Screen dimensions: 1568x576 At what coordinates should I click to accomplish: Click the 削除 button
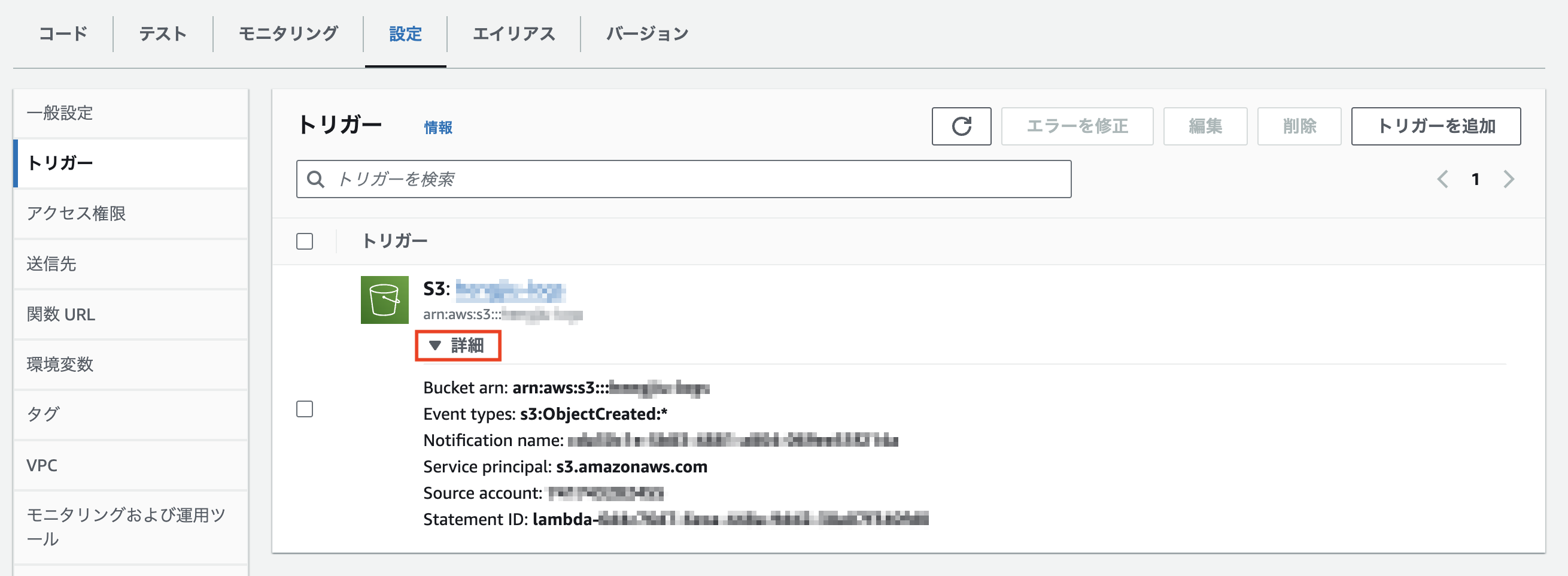tap(1299, 126)
